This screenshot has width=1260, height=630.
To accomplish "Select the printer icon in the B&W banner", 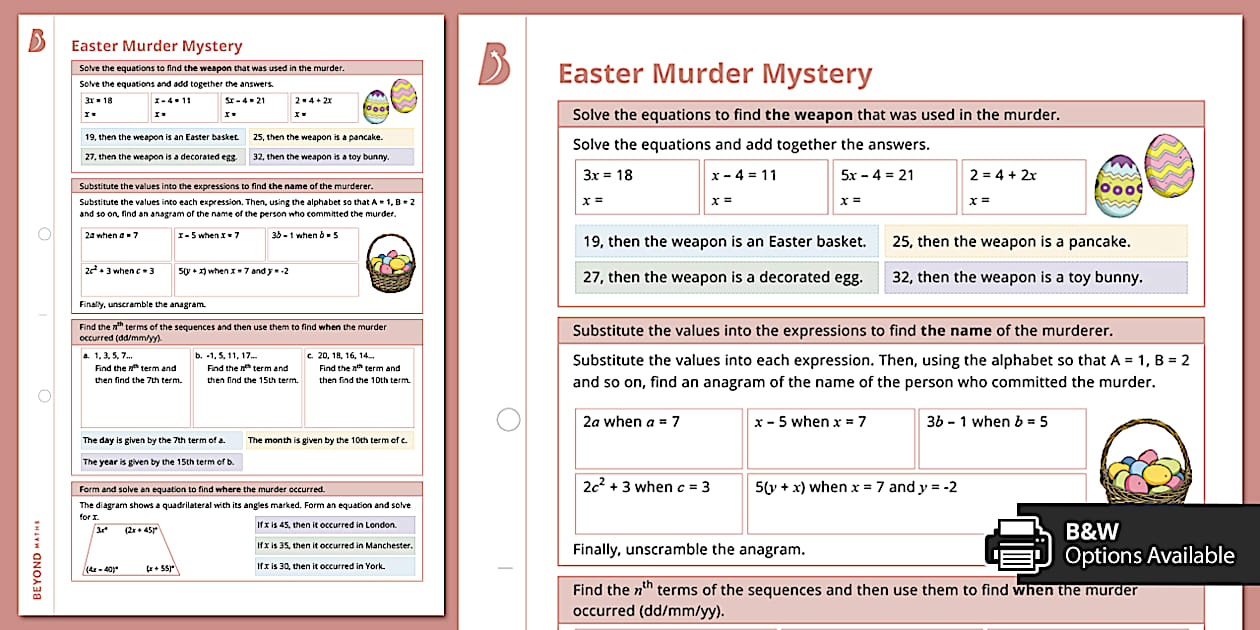I will pos(1020,545).
